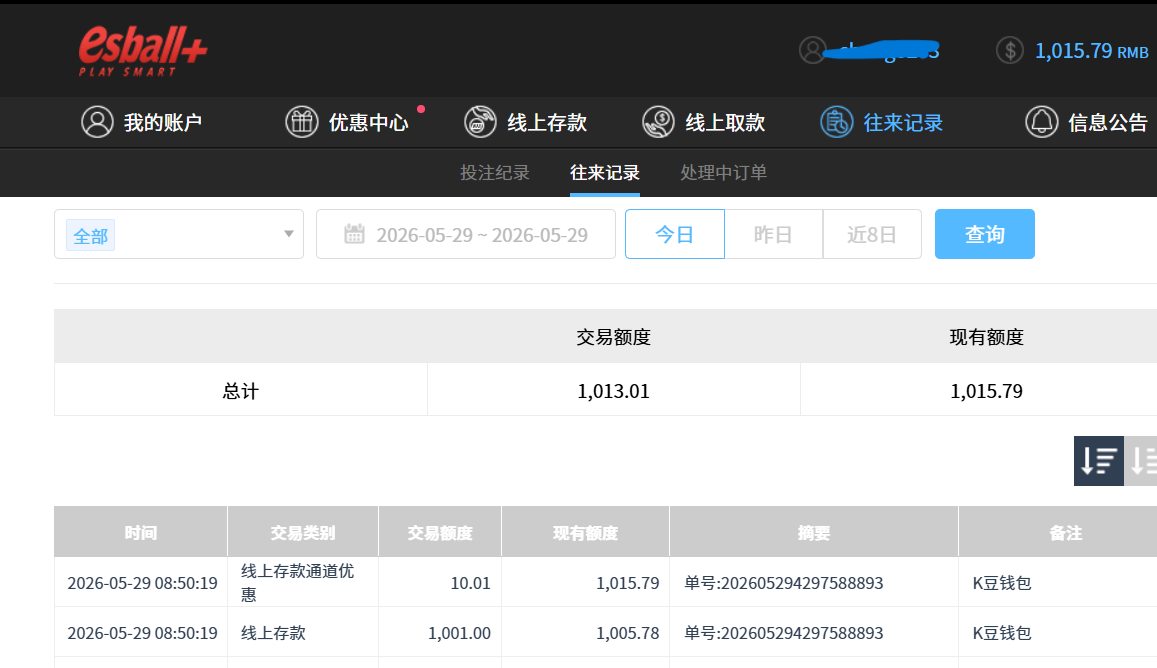1157x668 pixels.
Task: Open the 信息公告 menu
Action: click(x=1087, y=122)
